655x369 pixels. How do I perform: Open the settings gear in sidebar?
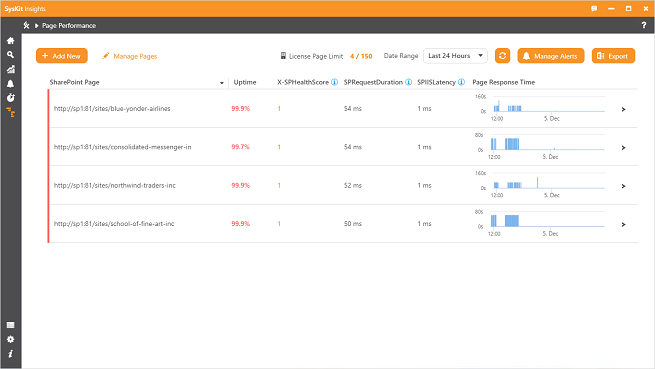[x=10, y=339]
